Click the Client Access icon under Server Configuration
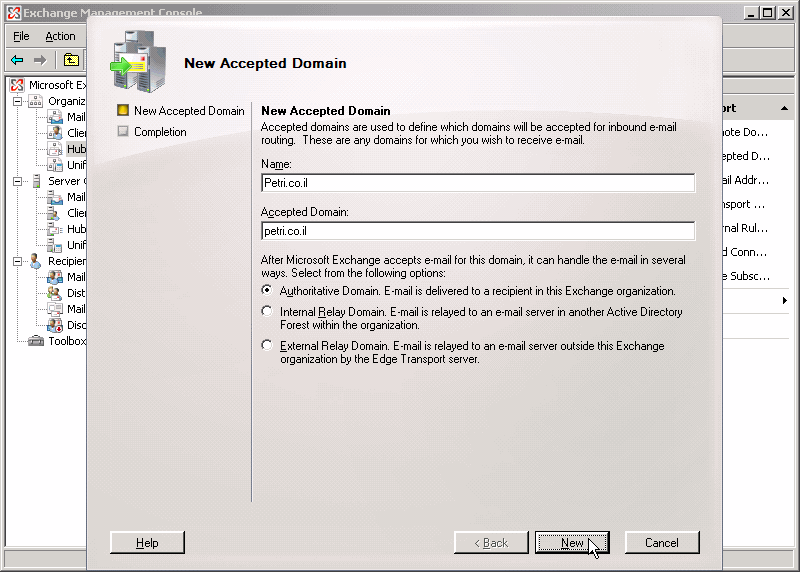 click(x=55, y=213)
